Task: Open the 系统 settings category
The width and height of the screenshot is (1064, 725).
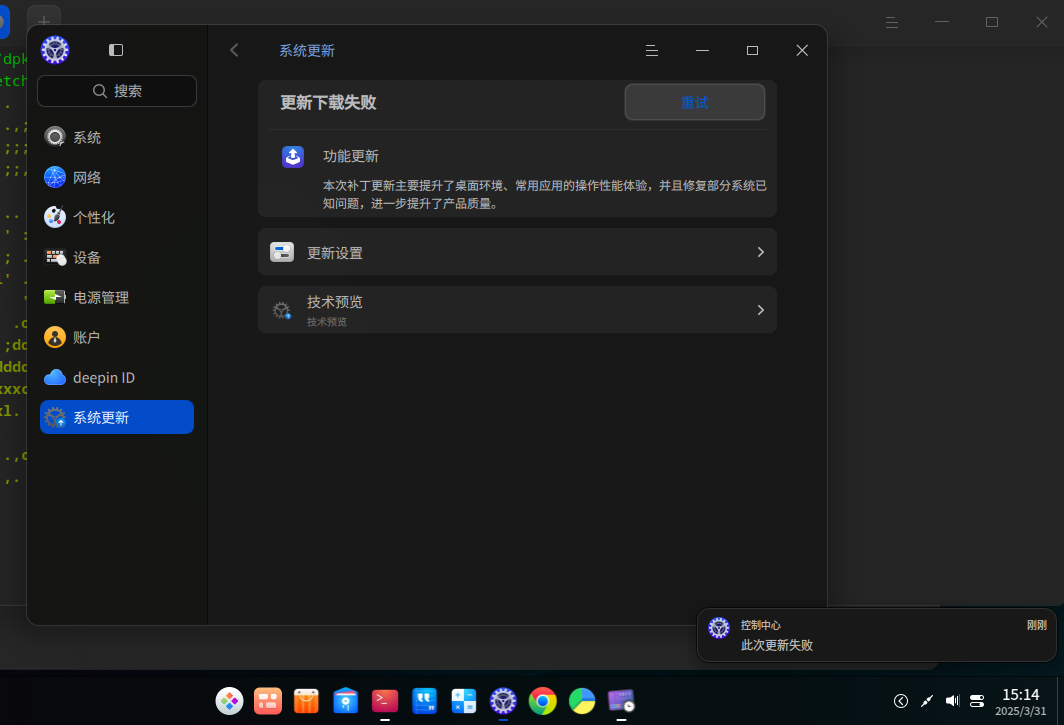Action: click(x=117, y=137)
